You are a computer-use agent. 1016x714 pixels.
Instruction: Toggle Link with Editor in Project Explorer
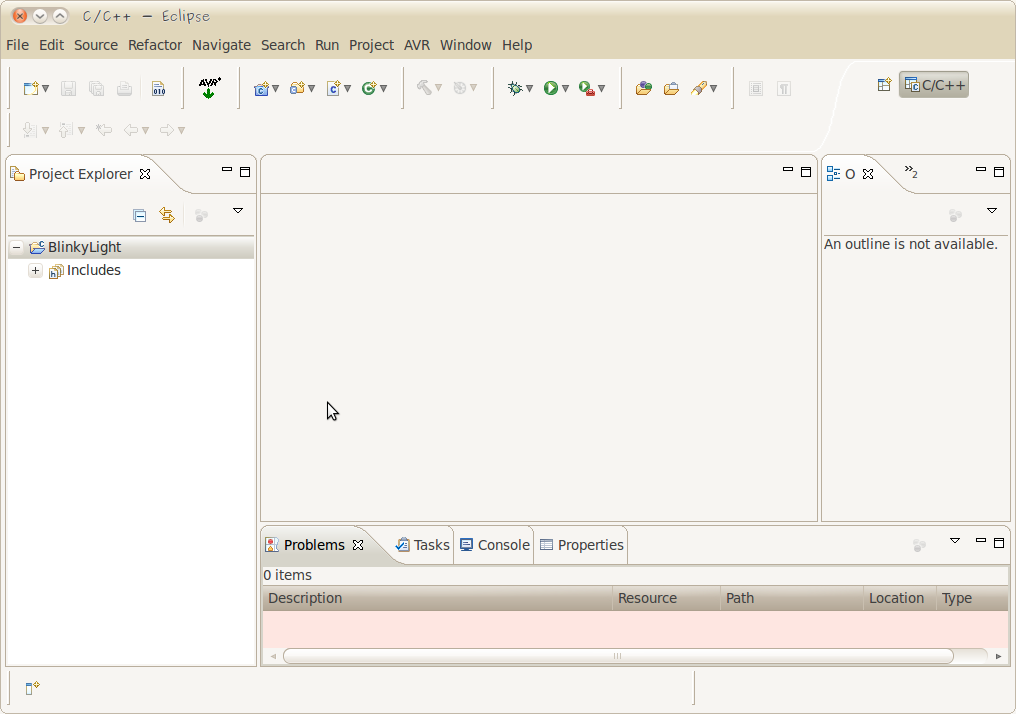167,215
